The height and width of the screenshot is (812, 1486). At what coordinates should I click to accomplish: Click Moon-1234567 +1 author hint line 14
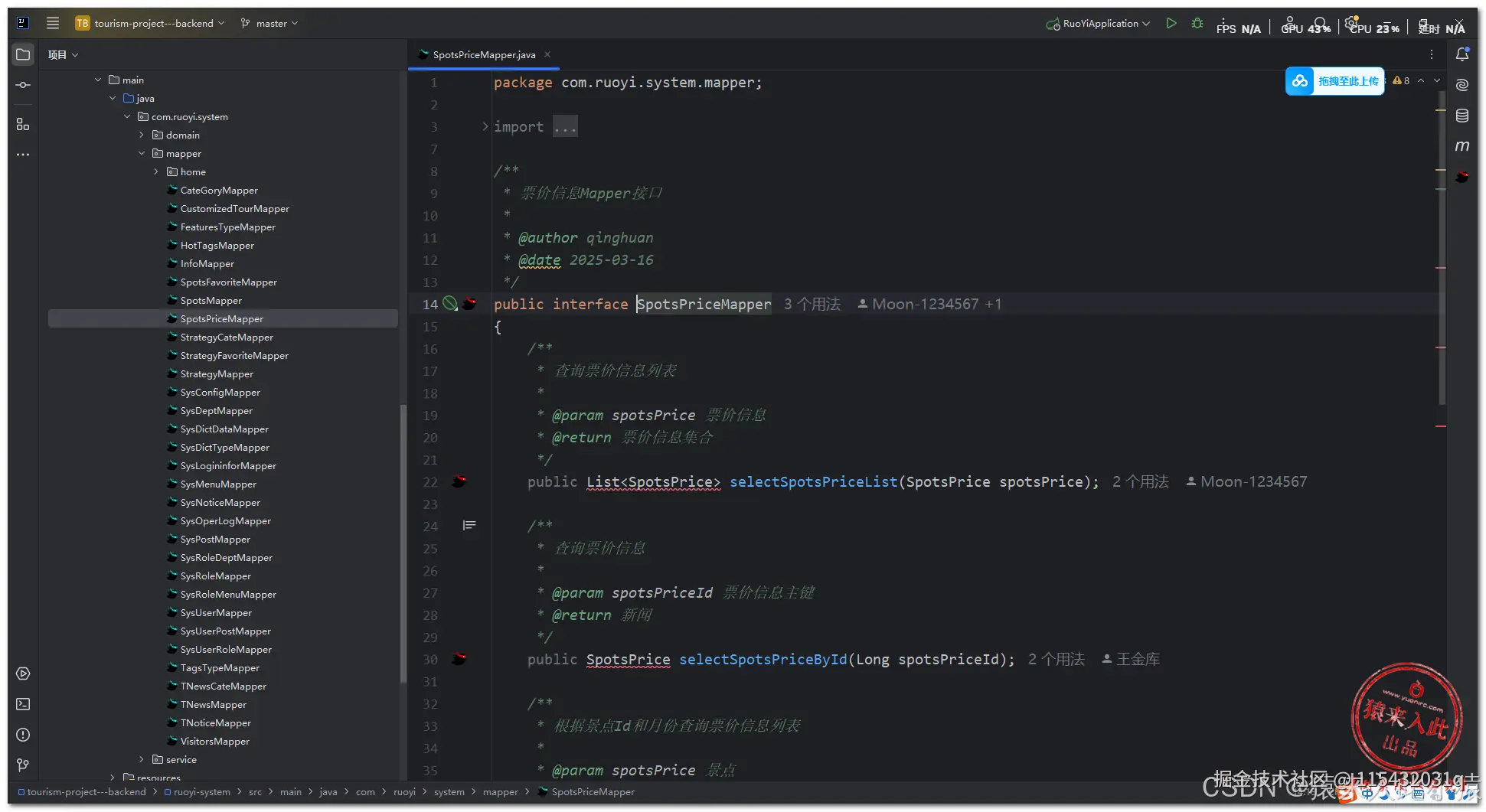point(929,304)
